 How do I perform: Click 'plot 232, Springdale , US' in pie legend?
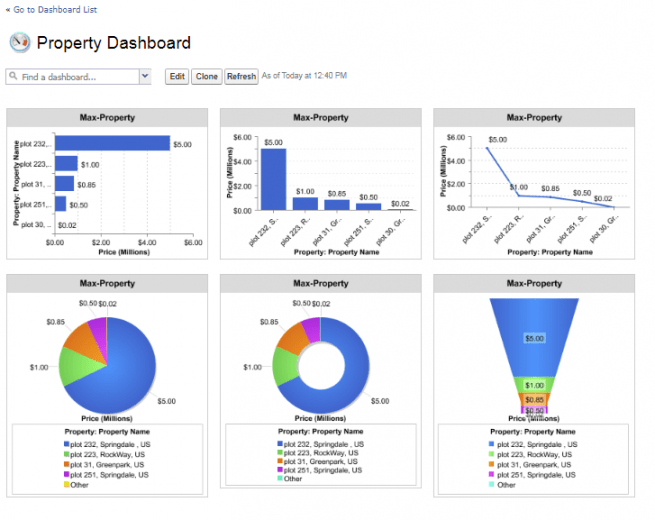(110, 444)
